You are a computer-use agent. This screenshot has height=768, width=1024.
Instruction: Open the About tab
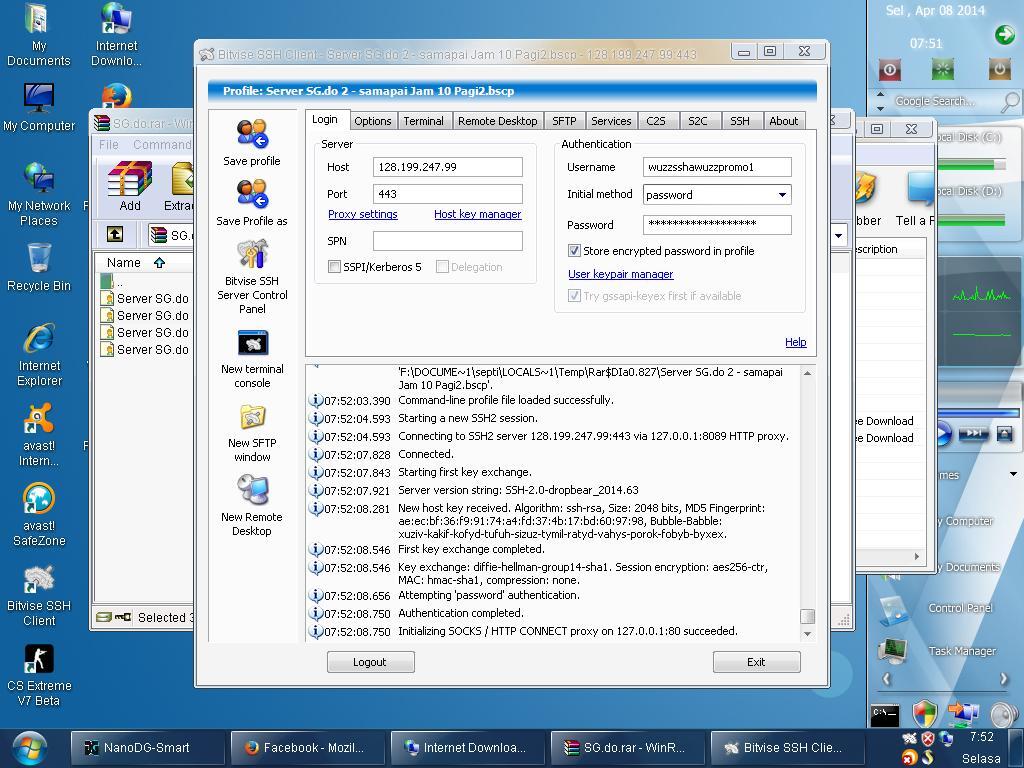point(784,121)
